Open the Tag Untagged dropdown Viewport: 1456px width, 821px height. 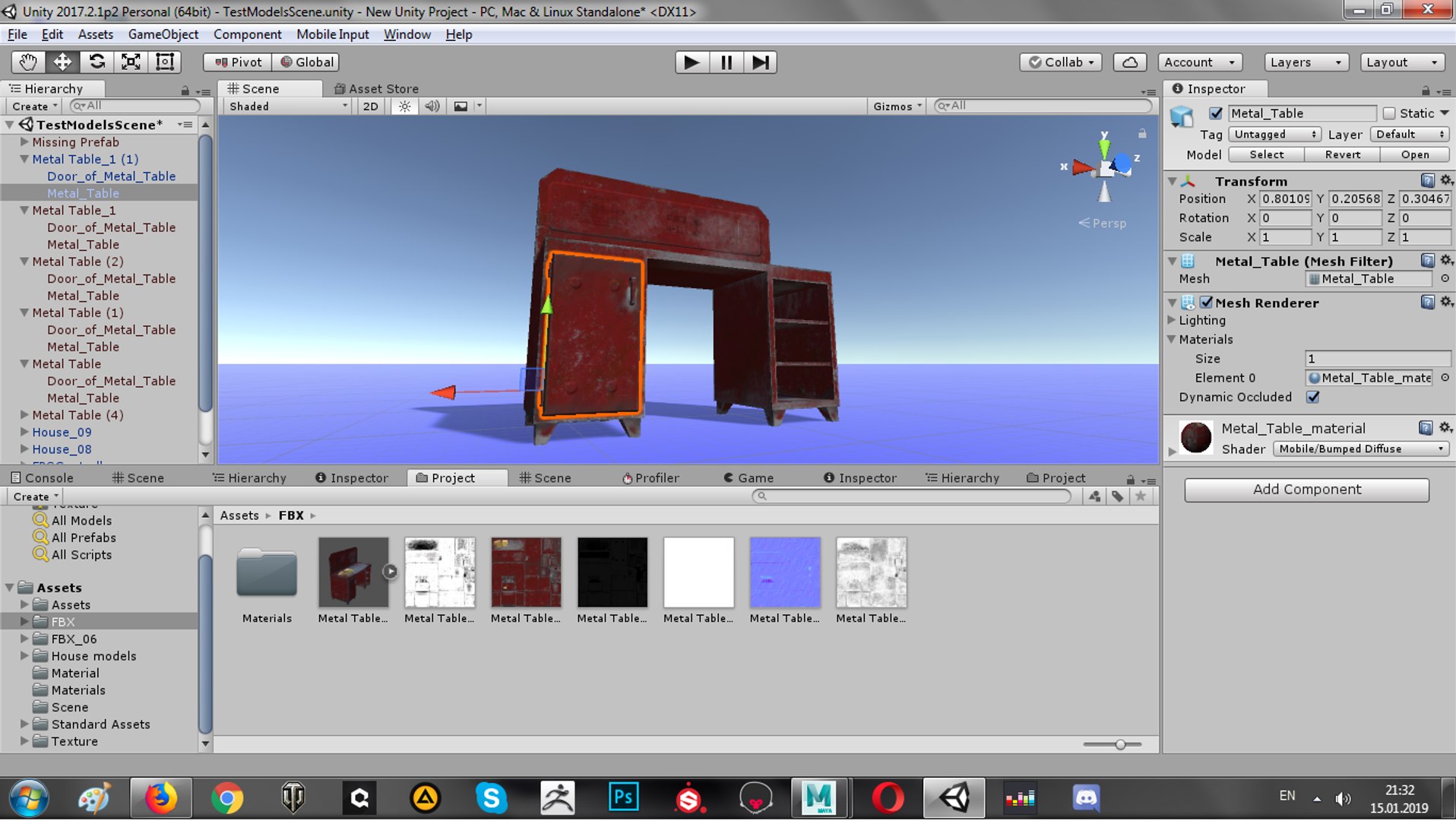click(1274, 135)
